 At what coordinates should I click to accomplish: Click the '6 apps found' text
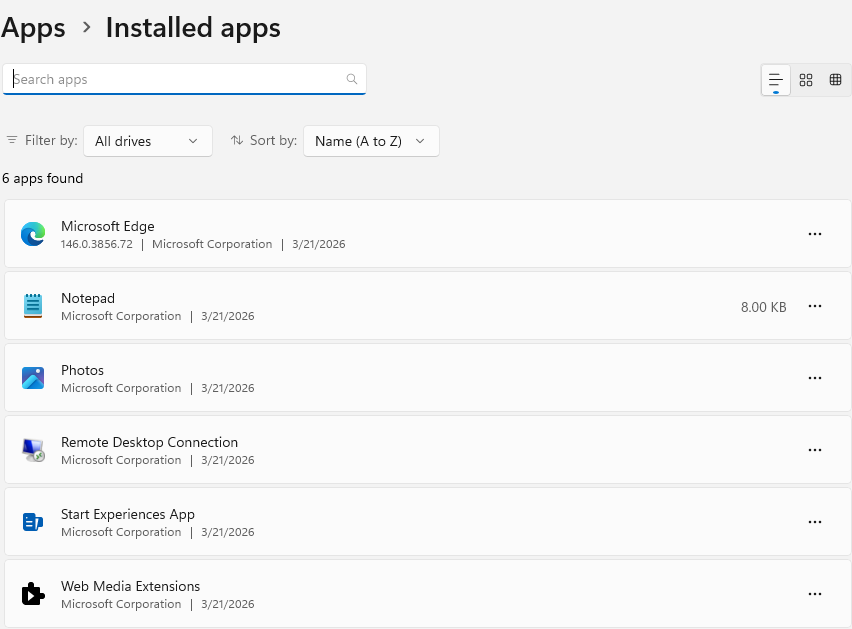coord(42,178)
